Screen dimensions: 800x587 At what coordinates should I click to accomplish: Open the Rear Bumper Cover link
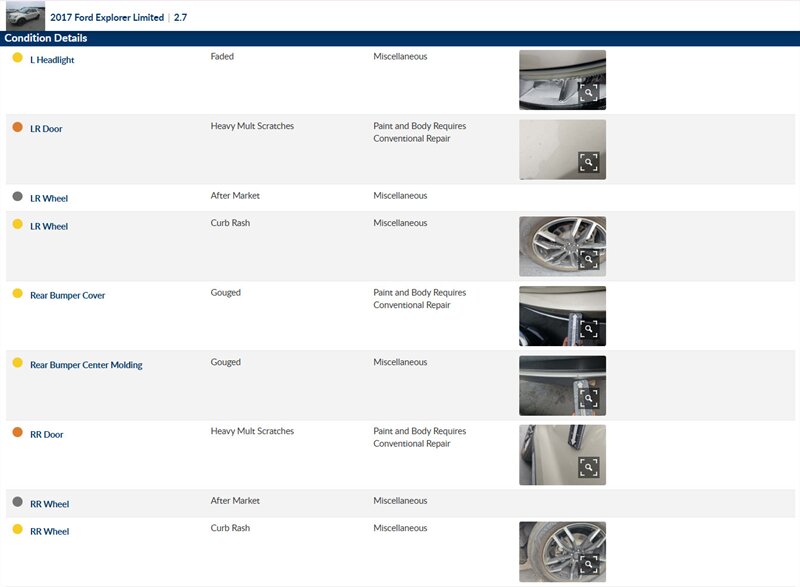click(67, 296)
